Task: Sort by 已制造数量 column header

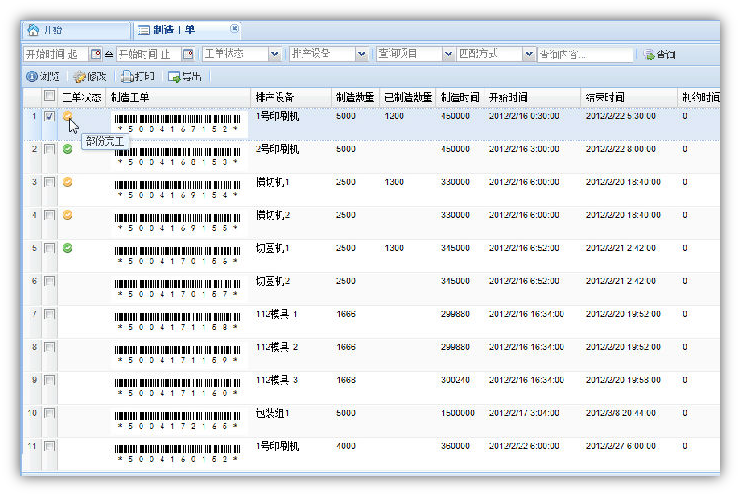Action: 408,98
